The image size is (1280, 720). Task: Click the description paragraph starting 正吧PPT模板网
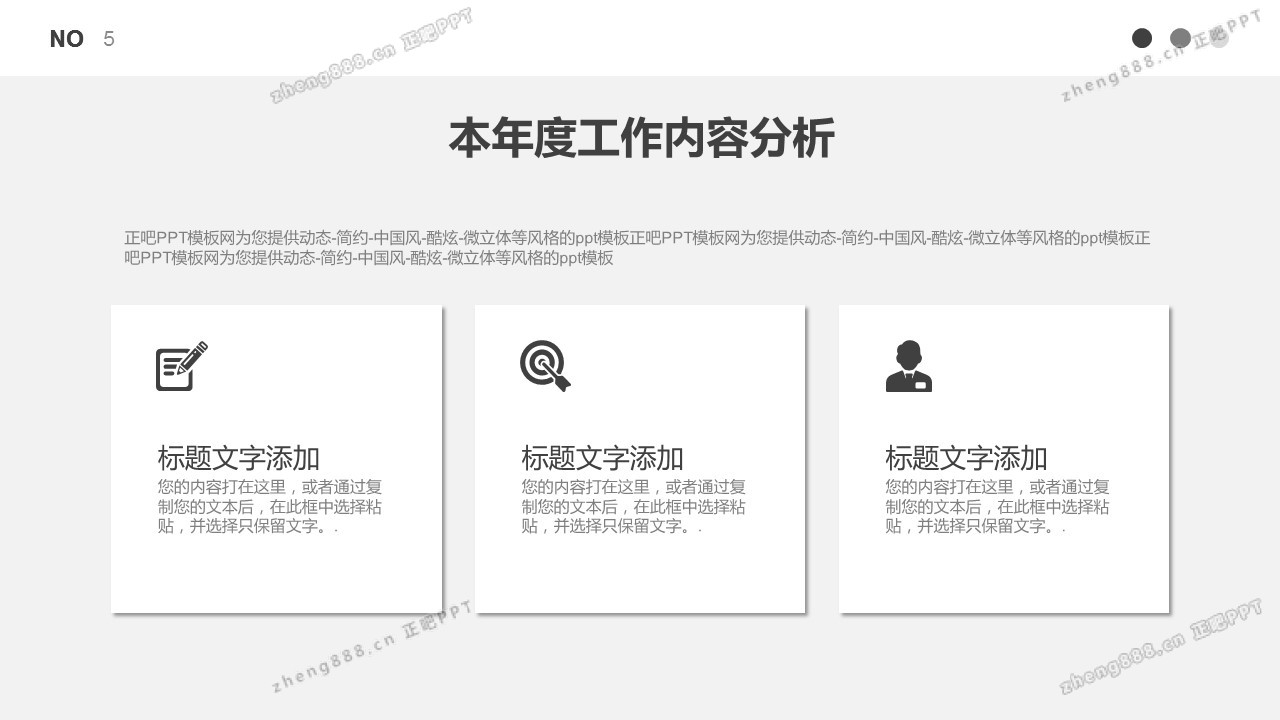point(638,248)
